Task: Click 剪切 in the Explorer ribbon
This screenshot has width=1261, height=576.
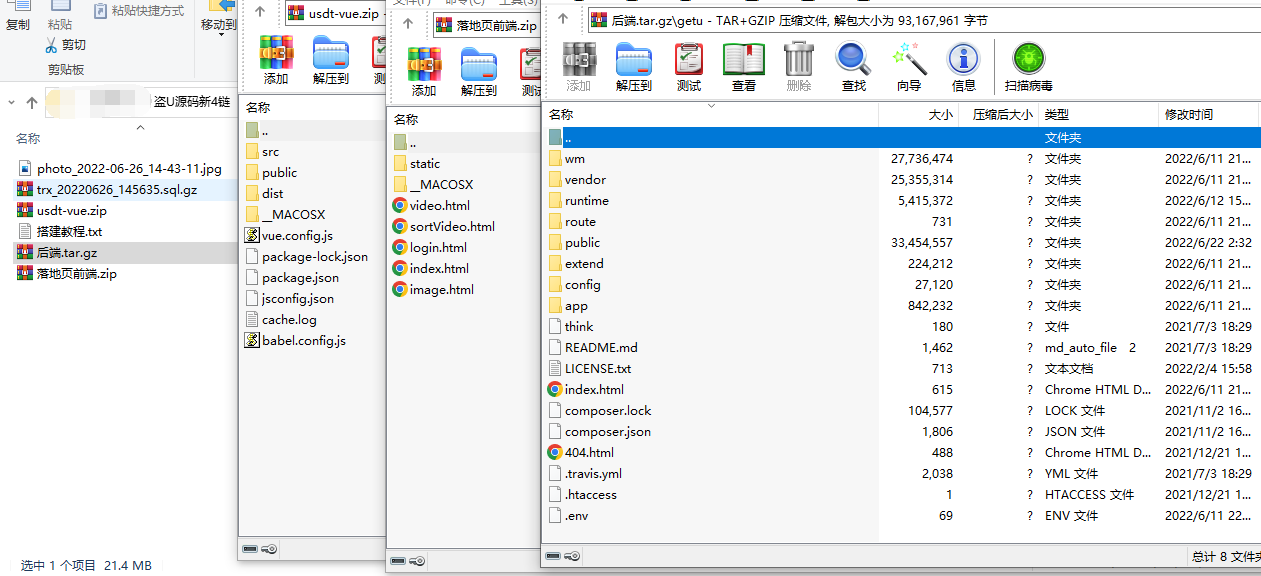Action: (x=66, y=45)
